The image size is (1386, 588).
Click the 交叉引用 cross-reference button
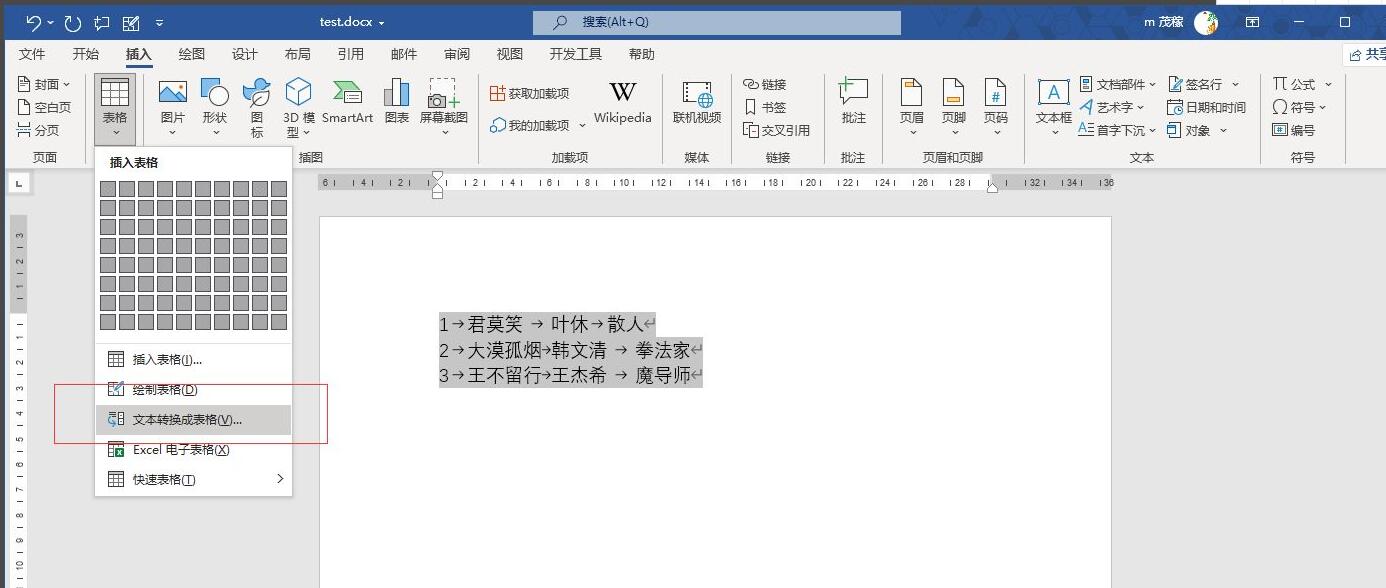(x=777, y=130)
